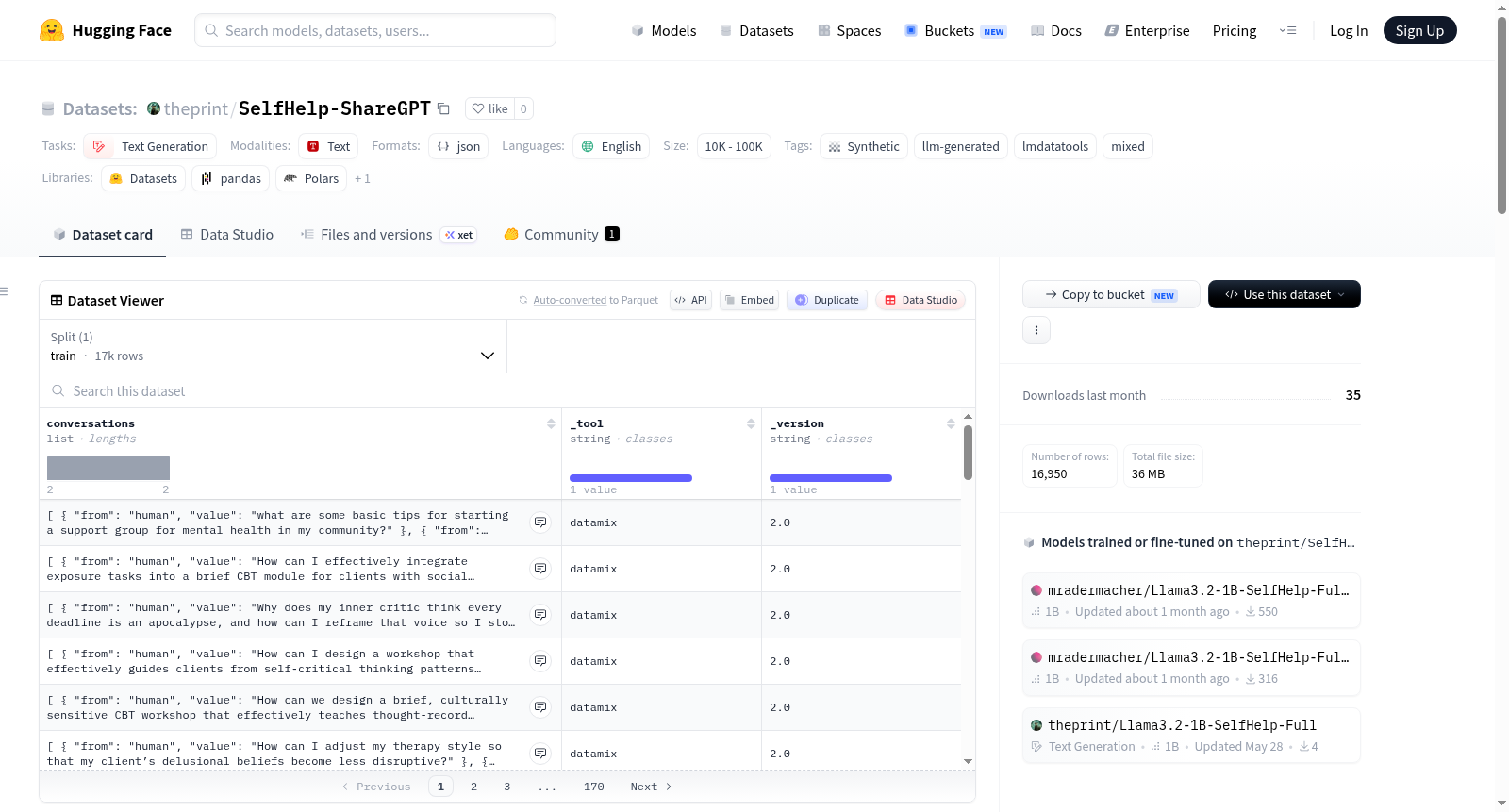The width and height of the screenshot is (1509, 812).
Task: Switch to Files and versions tab
Action: (x=389, y=235)
